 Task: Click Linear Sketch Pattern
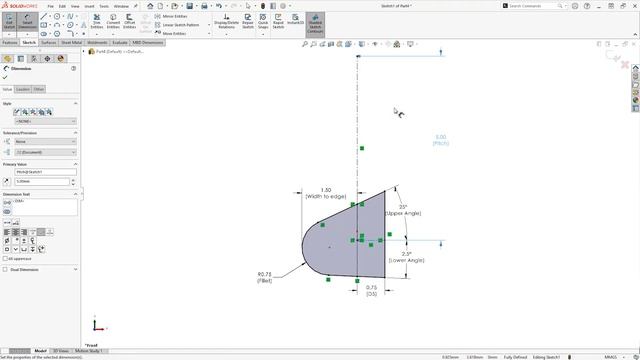177,25
